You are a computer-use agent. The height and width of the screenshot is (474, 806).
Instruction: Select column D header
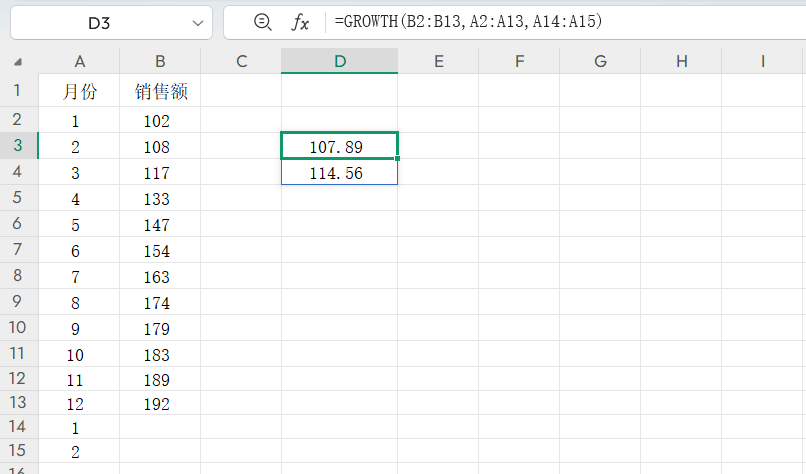(x=340, y=61)
